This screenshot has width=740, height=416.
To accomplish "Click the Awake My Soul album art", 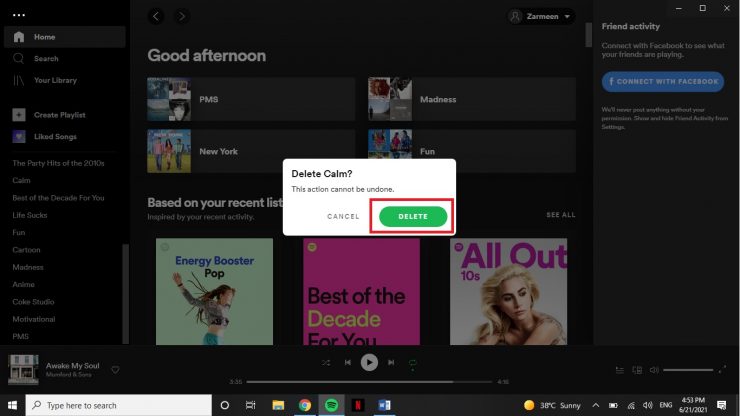I will coord(23,370).
